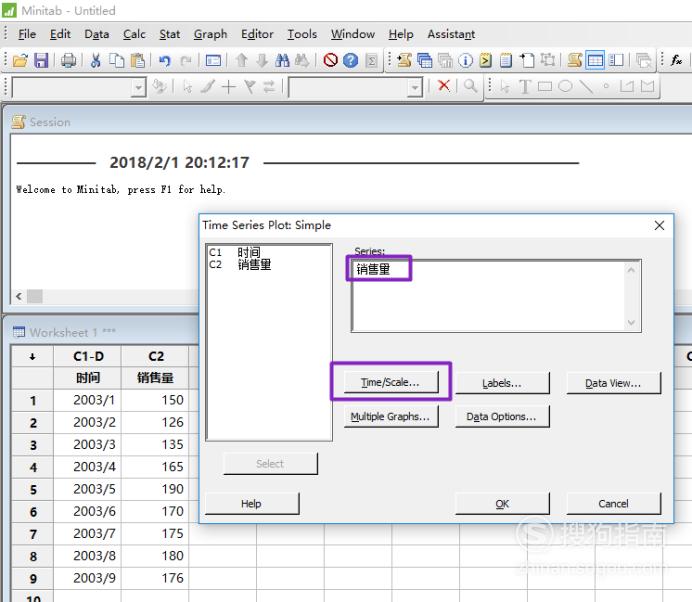
Task: Open the Tools menu
Action: [302, 34]
